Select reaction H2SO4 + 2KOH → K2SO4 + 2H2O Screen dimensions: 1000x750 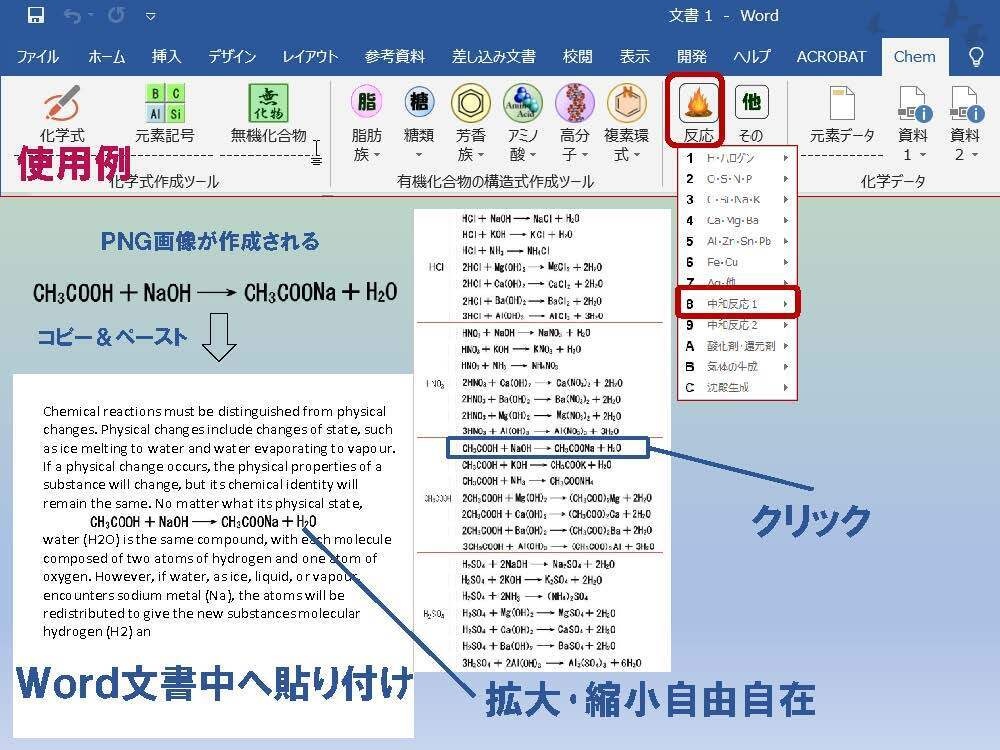531,580
